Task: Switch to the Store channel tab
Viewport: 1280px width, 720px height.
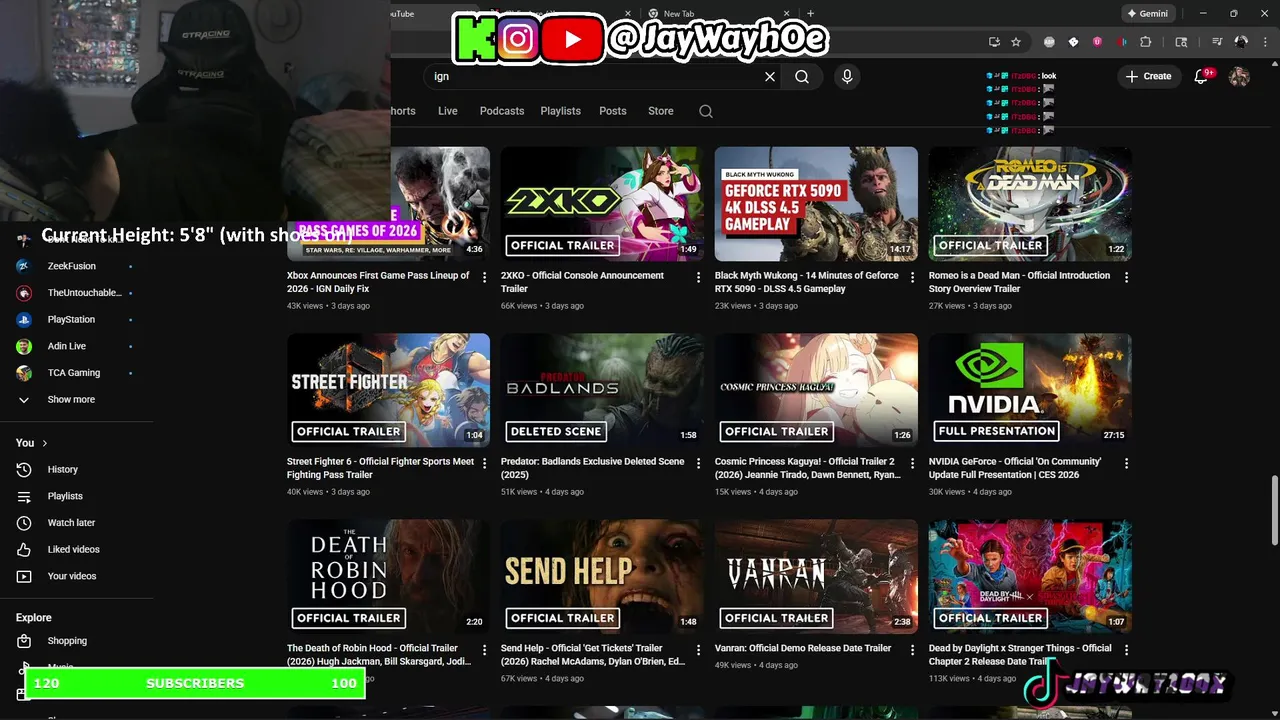Action: (x=661, y=111)
